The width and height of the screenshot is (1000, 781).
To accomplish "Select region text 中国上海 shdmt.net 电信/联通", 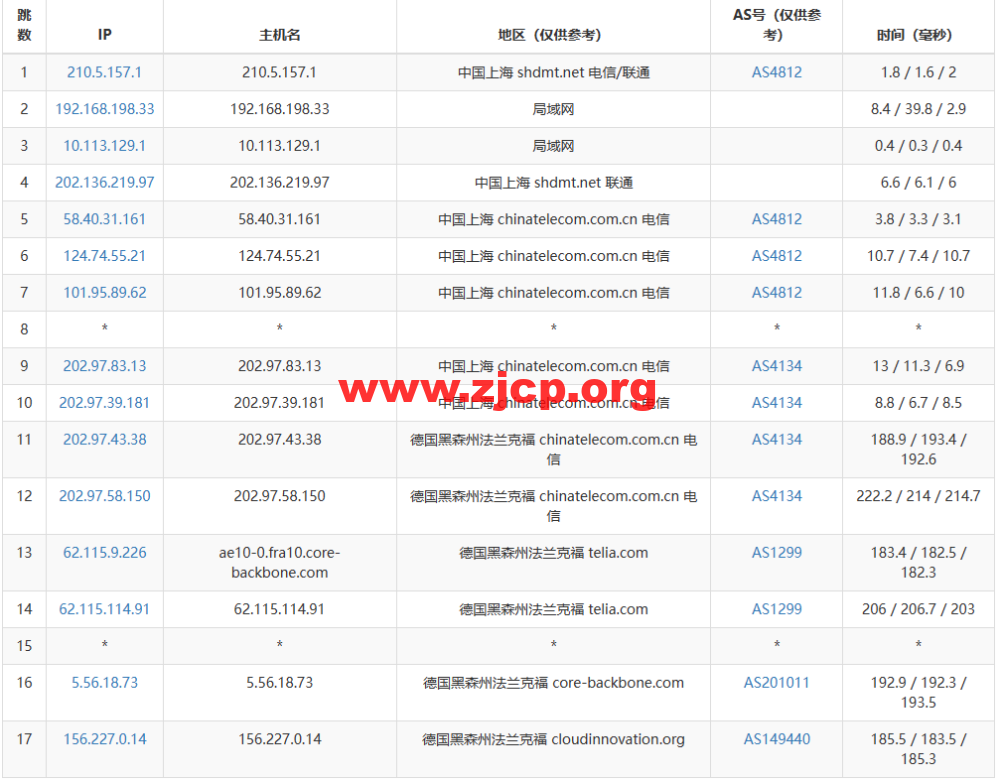I will (553, 72).
